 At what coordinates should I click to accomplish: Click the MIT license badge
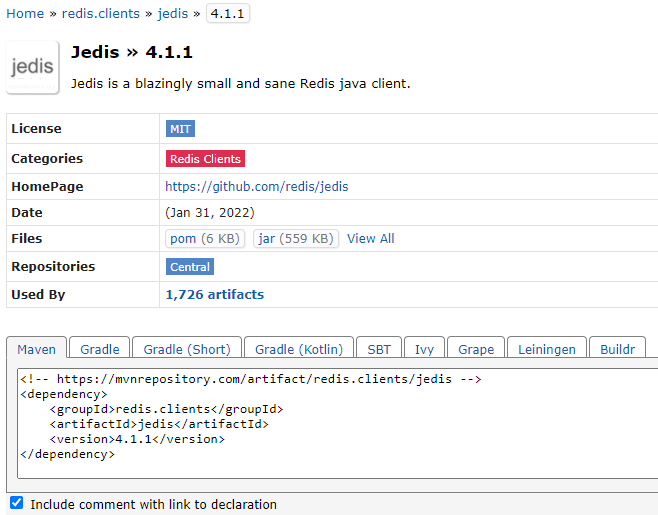point(180,129)
